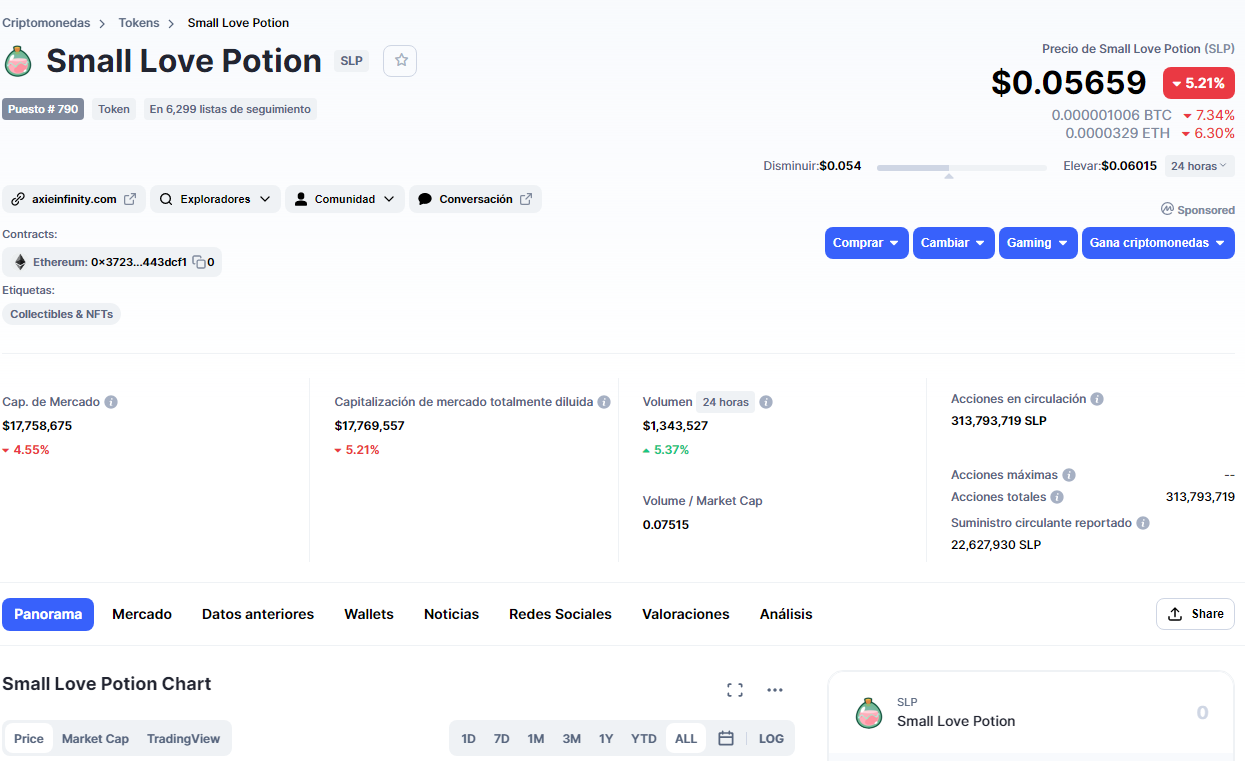The height and width of the screenshot is (761, 1245).
Task: Switch to the Mercado tab
Action: 142,614
